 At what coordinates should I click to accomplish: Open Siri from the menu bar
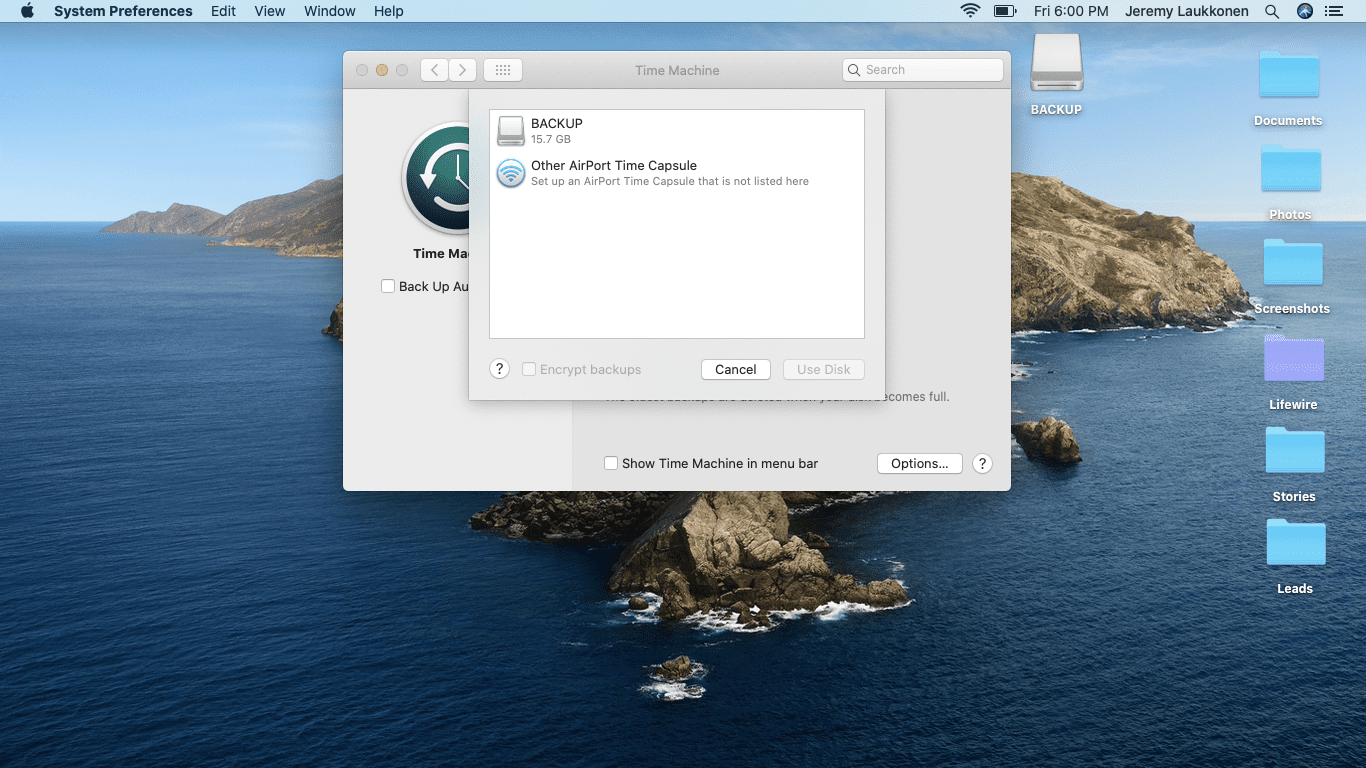point(1304,11)
